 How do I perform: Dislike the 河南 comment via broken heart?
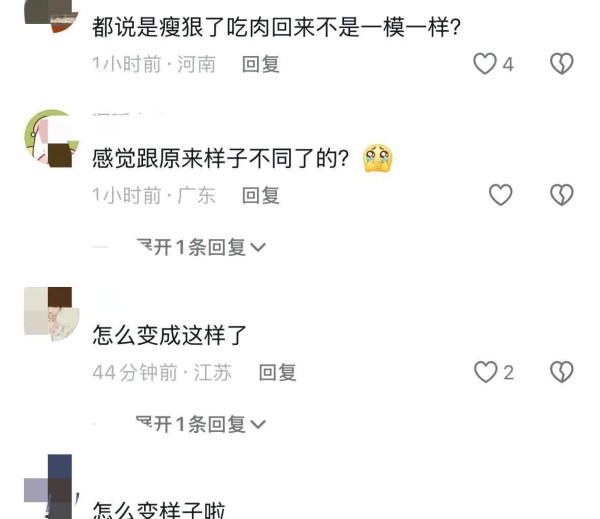point(561,64)
